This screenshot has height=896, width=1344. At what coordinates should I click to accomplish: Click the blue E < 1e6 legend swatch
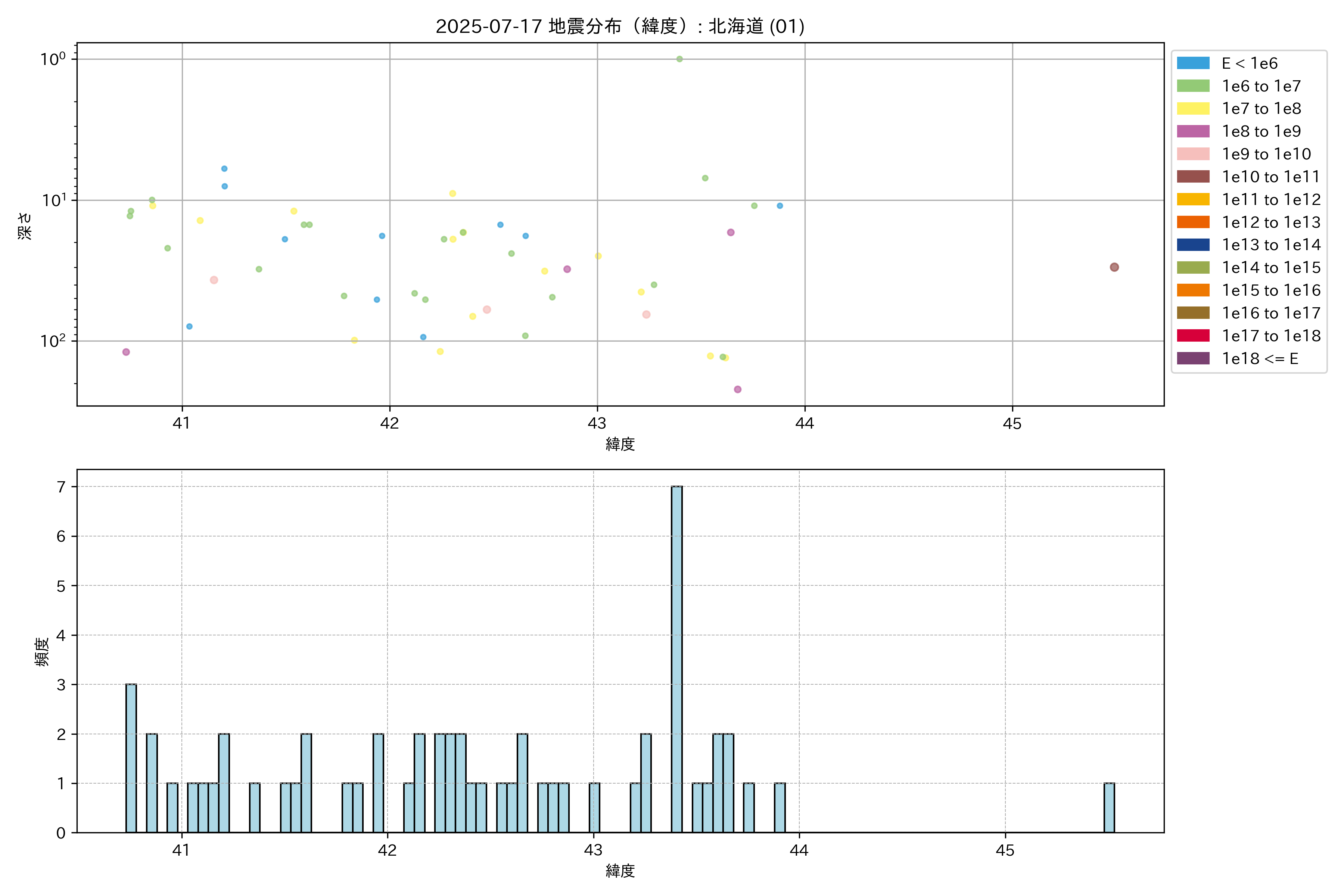[1192, 63]
